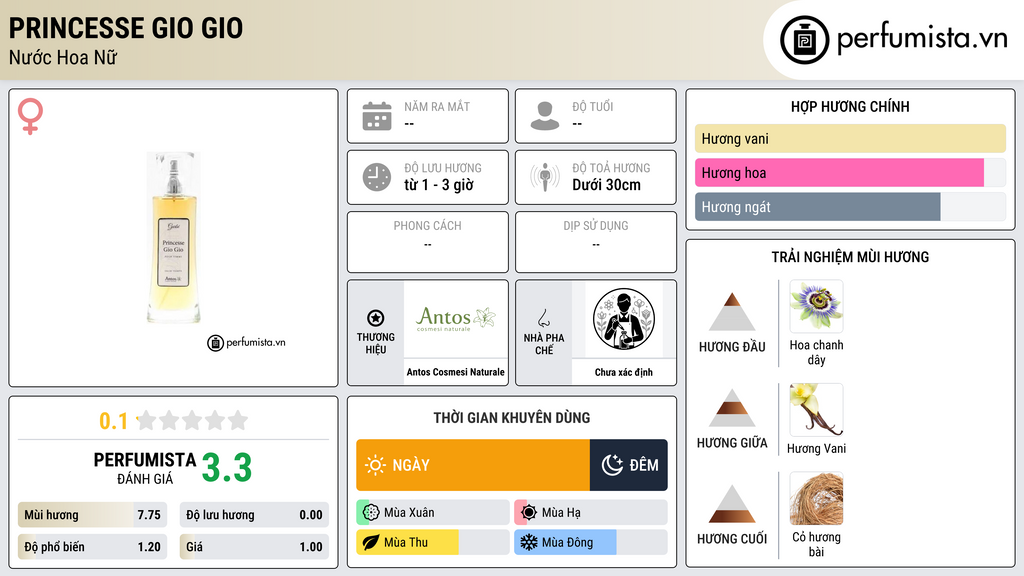Click the perfumista.vn header text
Screen dimensions: 1024x576
click(x=922, y=38)
